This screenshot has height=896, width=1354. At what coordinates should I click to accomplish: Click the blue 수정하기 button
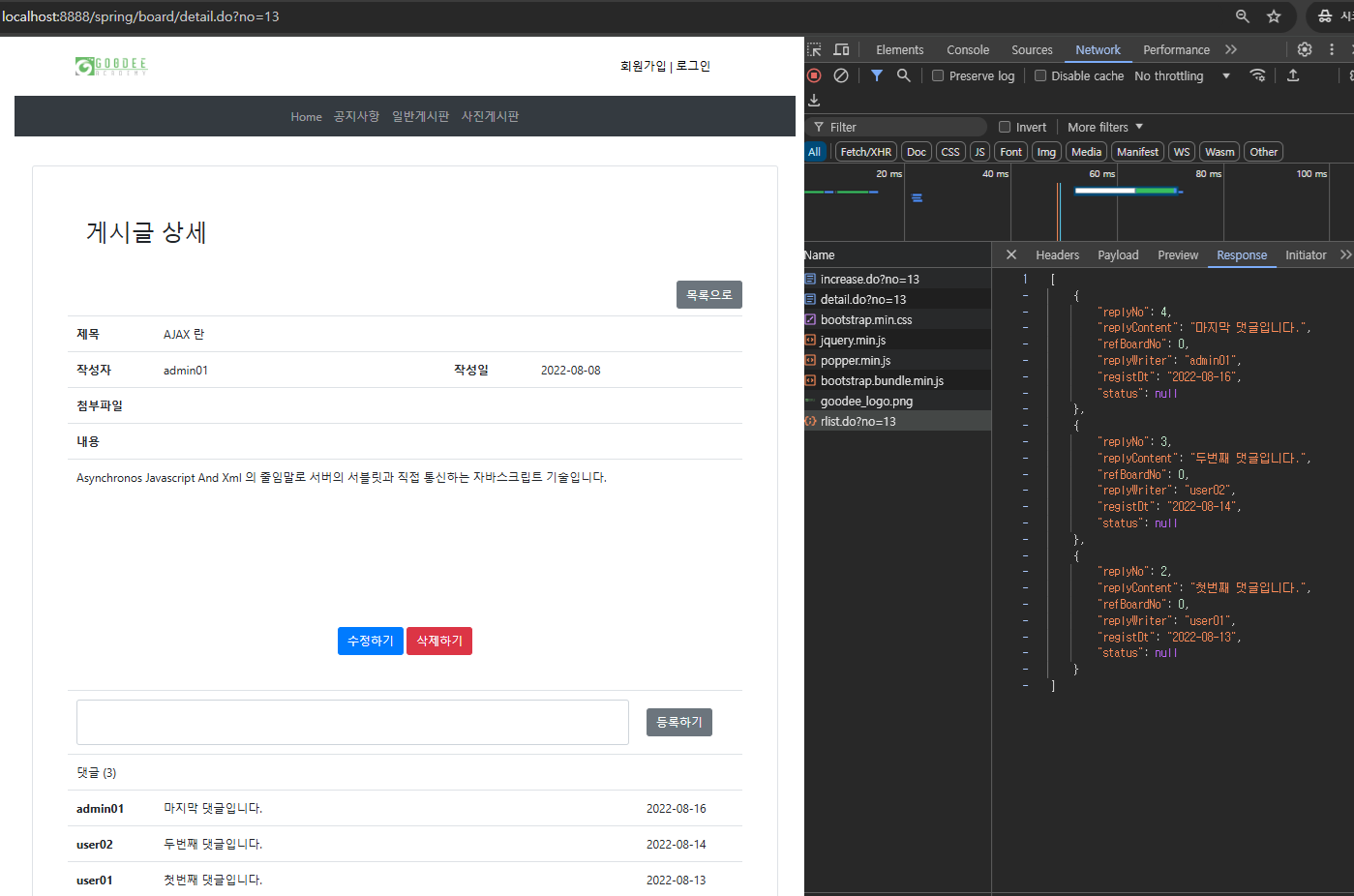(x=371, y=642)
